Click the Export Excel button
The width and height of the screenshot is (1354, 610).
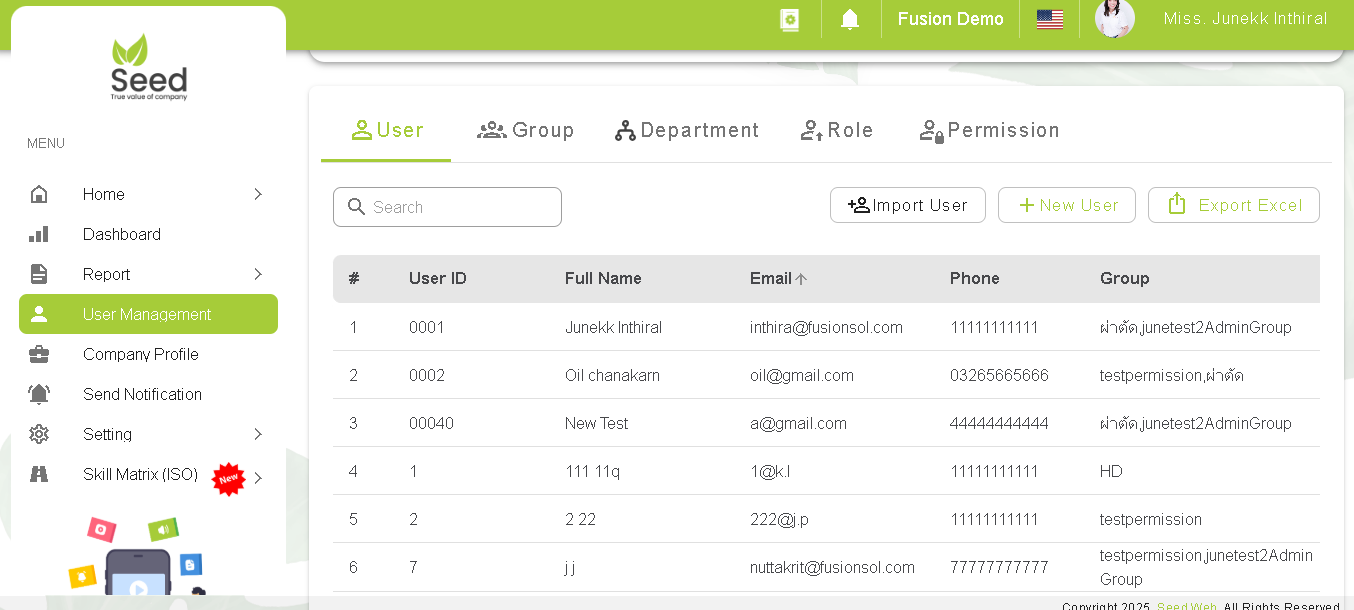[x=1233, y=205]
